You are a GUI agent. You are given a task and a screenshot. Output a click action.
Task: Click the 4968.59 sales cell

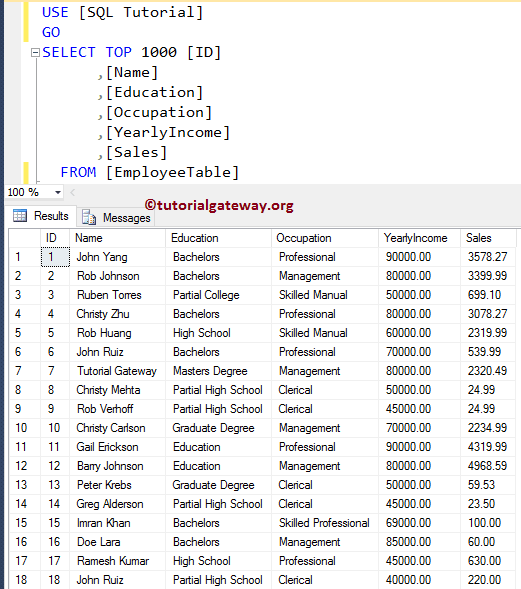[488, 466]
